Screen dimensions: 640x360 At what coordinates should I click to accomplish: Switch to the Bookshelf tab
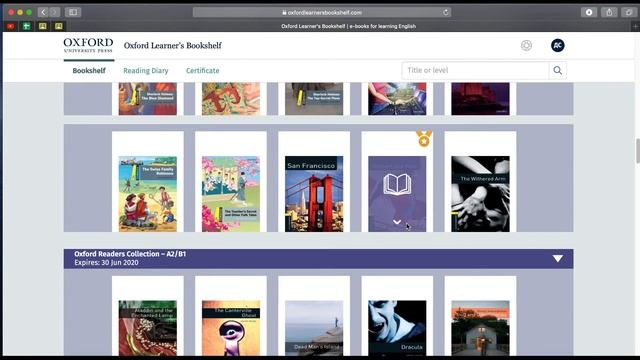click(x=89, y=71)
